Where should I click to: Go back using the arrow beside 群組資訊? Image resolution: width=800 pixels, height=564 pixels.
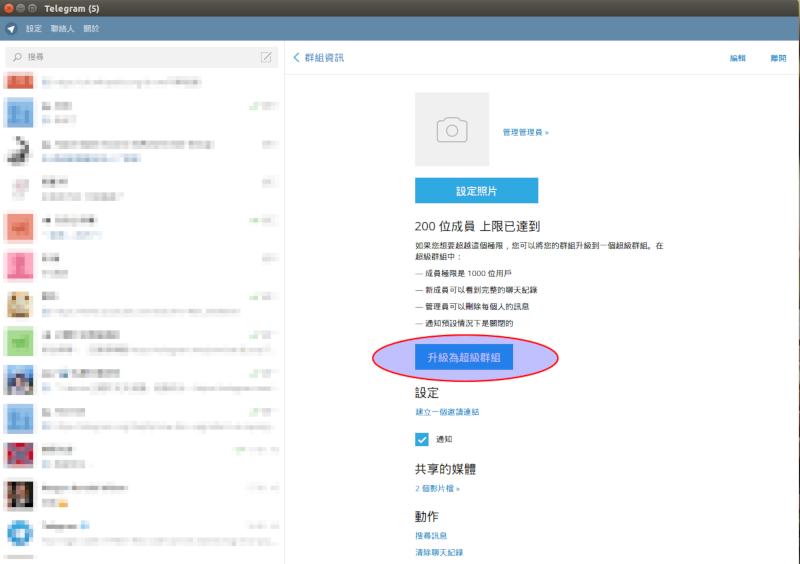(x=296, y=58)
